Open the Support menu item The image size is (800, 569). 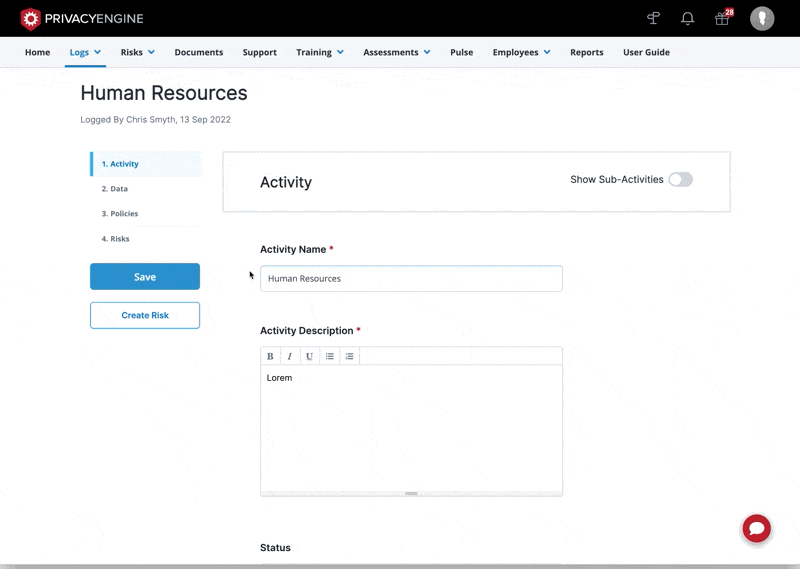(x=260, y=52)
